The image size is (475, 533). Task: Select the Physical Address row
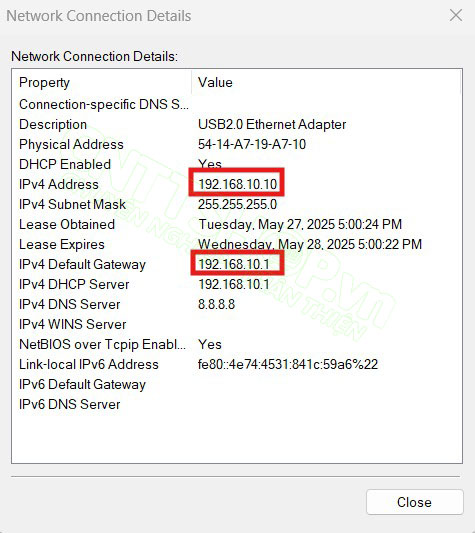coord(237,144)
